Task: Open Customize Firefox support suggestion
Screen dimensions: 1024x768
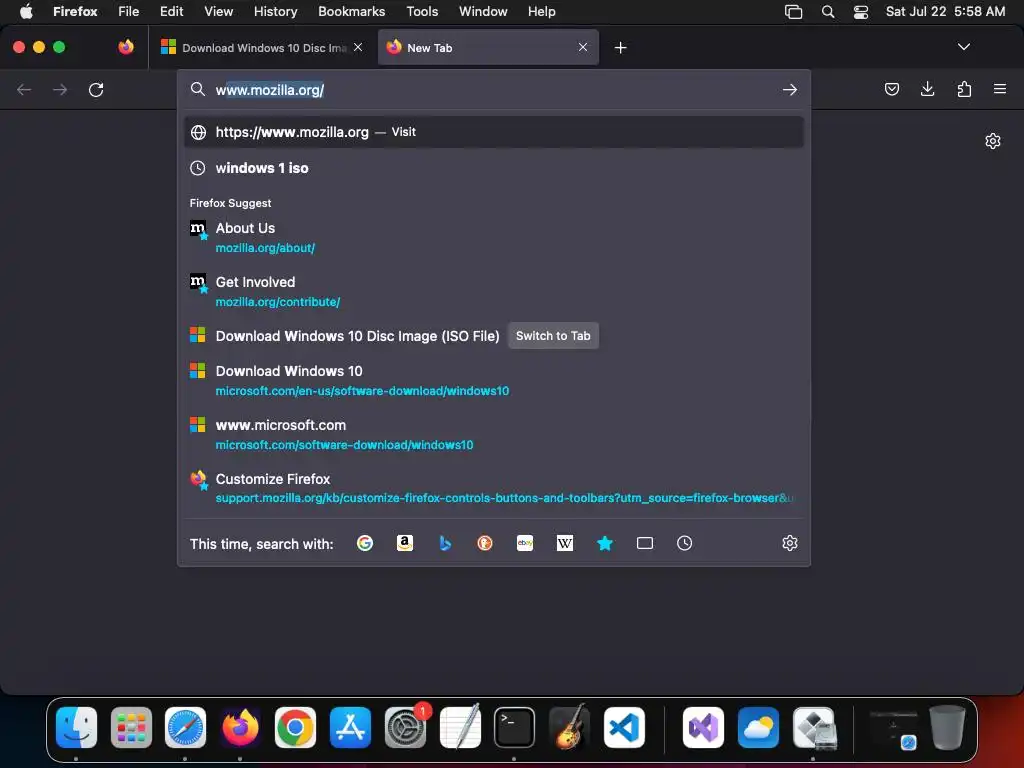Action: pos(494,488)
